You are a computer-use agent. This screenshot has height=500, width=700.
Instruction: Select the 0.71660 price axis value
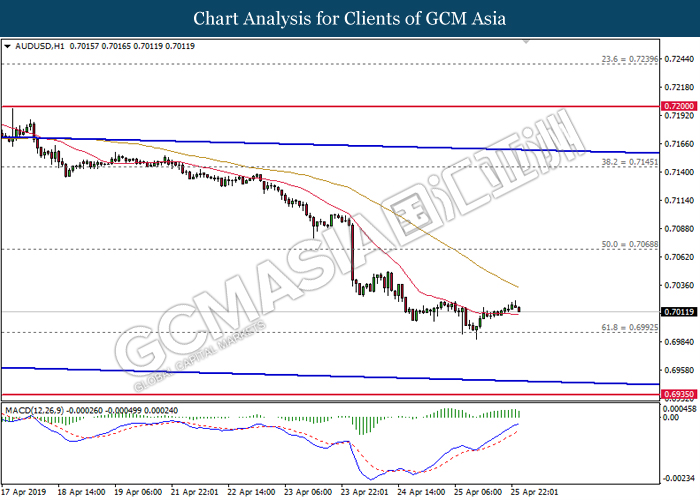click(679, 144)
